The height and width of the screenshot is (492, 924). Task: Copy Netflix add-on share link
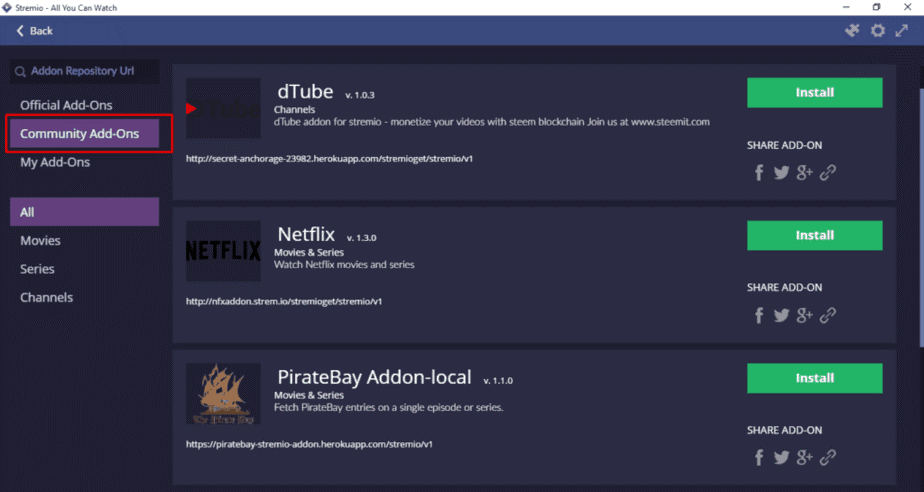coord(828,315)
